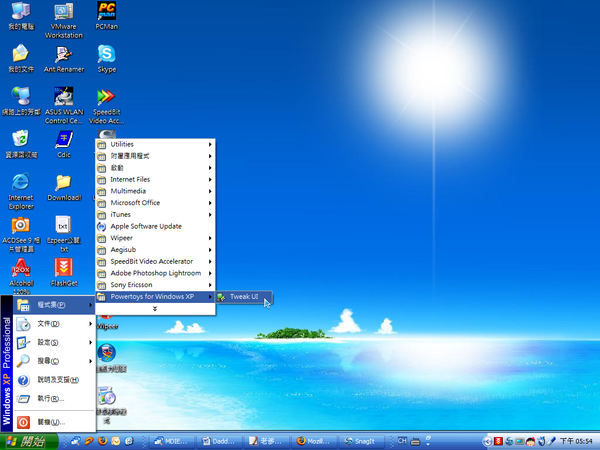Screen dimensions: 600x450
Task: Expand the 程式集(P) submenu arrow
Action: (x=90, y=305)
